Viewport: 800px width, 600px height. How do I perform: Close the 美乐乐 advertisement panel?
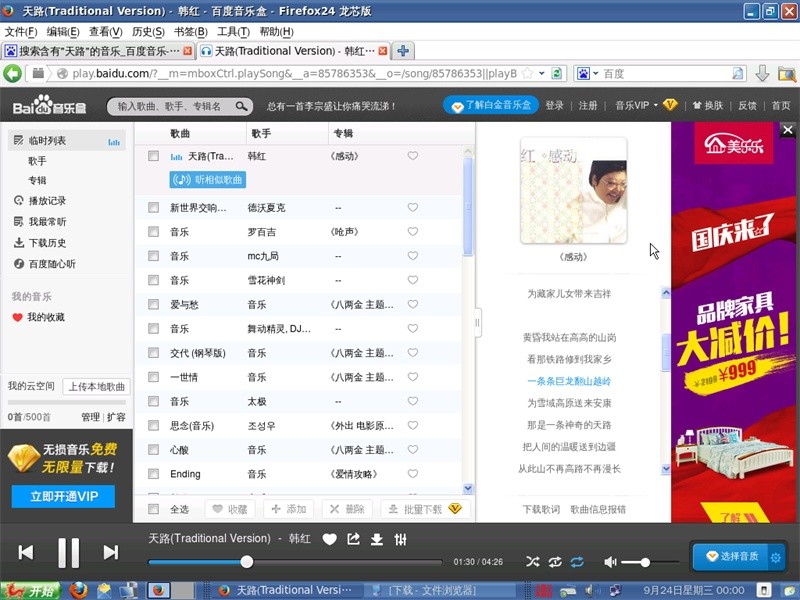click(788, 130)
